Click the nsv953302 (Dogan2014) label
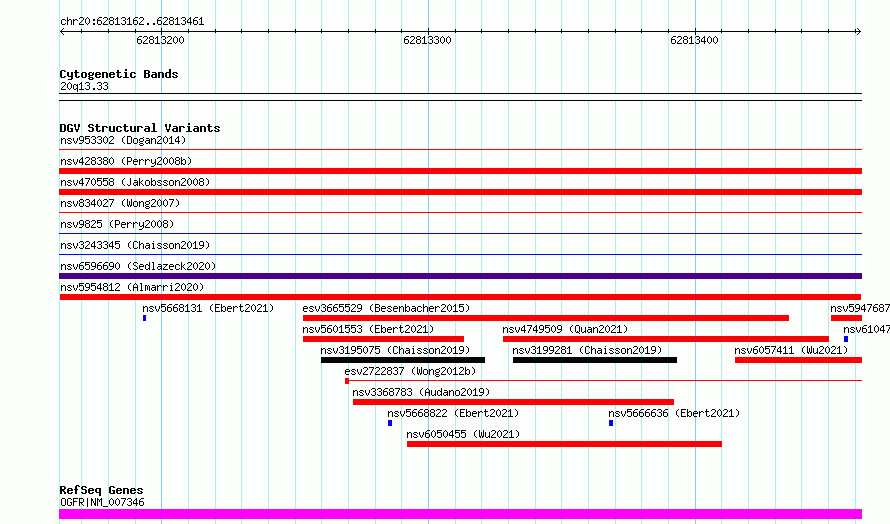 pos(123,140)
